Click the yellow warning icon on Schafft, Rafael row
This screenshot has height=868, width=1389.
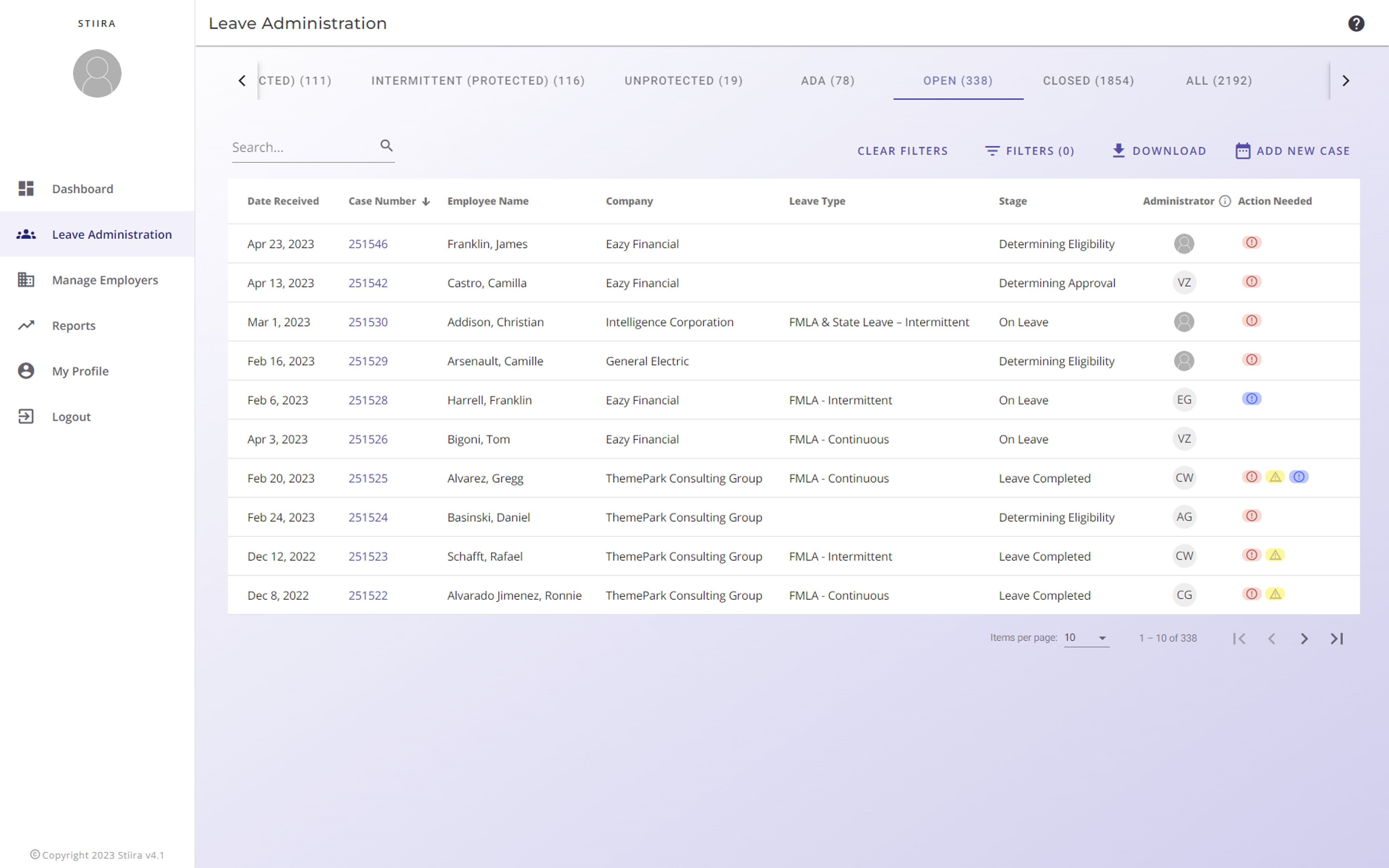(1275, 555)
